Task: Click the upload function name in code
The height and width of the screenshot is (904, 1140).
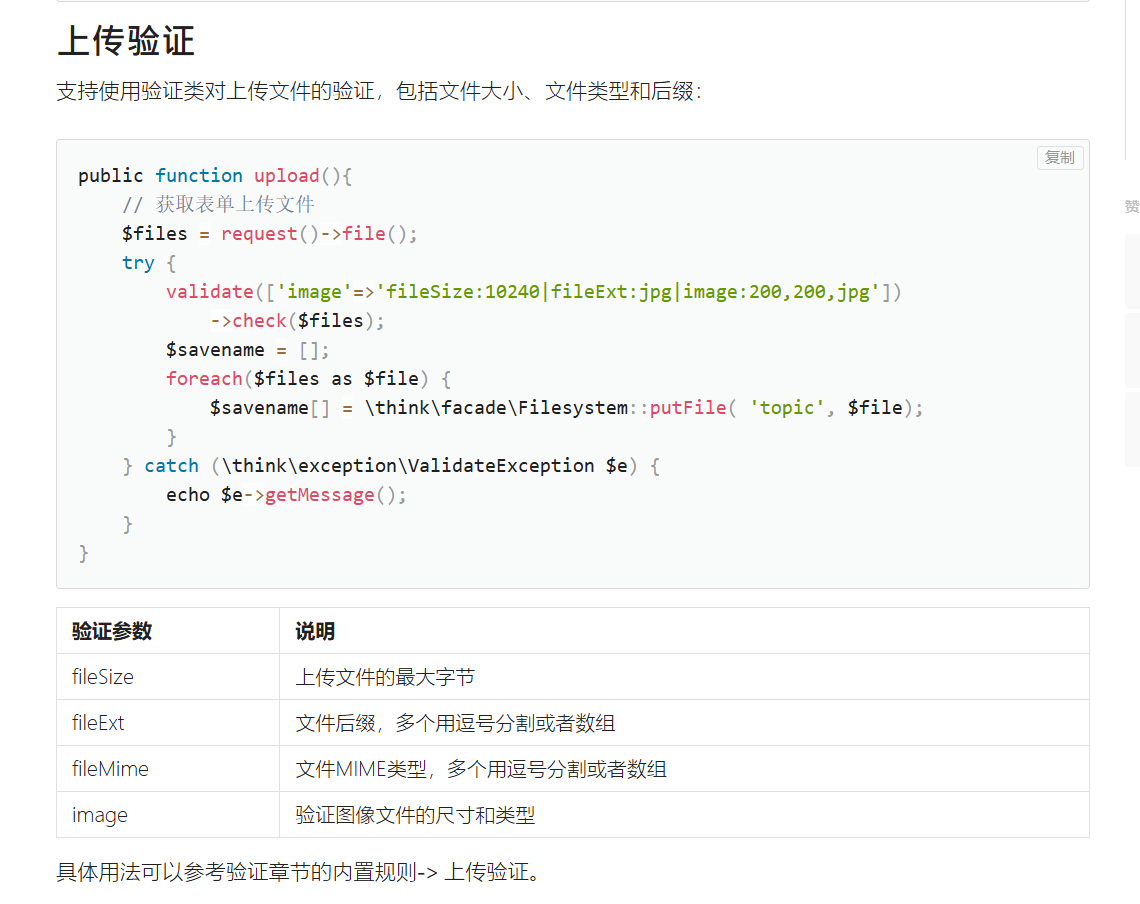Action: (x=286, y=176)
